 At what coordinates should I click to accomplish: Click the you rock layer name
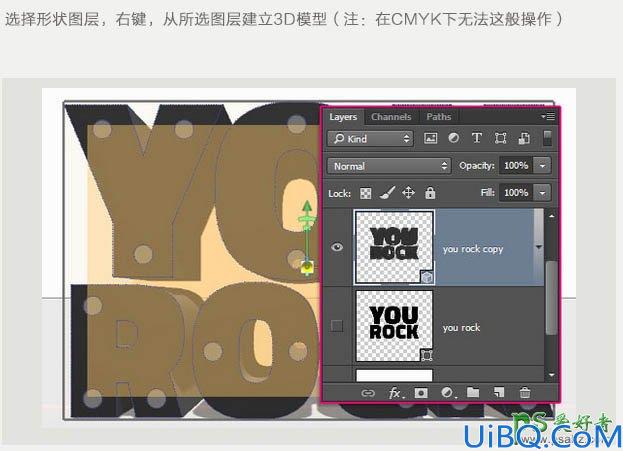coord(461,328)
